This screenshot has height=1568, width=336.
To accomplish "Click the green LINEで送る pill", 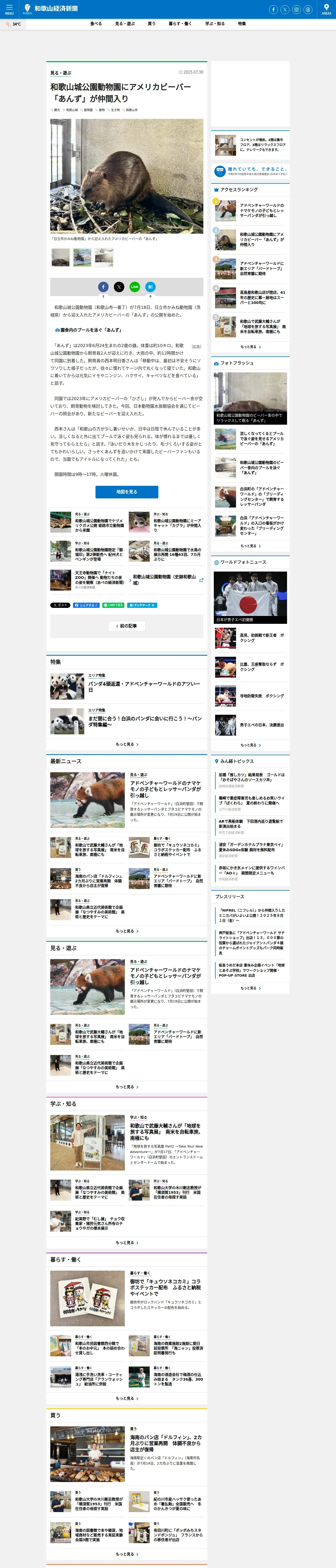I will click(x=113, y=605).
